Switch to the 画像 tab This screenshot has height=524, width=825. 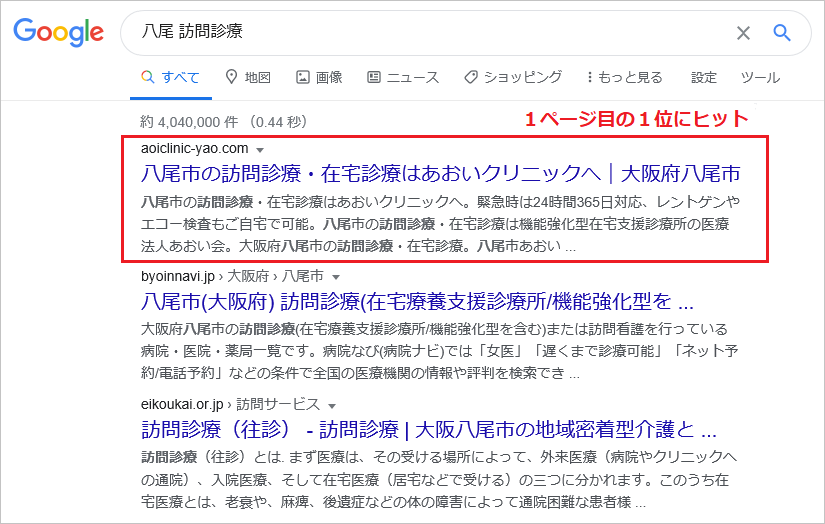coord(319,77)
